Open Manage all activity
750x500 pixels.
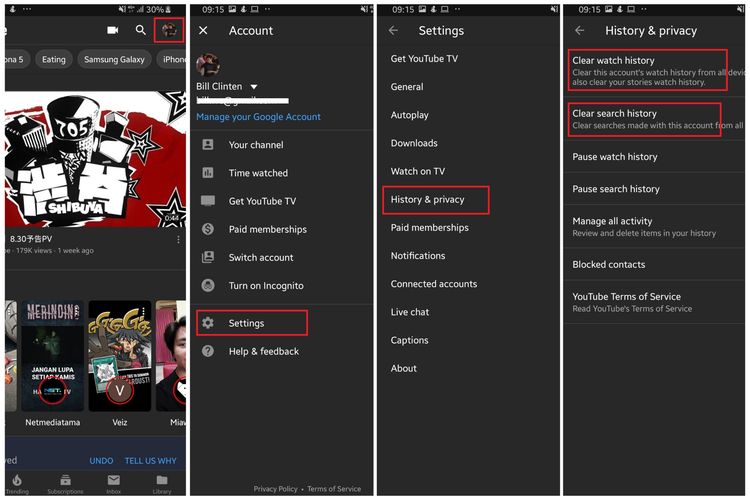pyautogui.click(x=654, y=227)
